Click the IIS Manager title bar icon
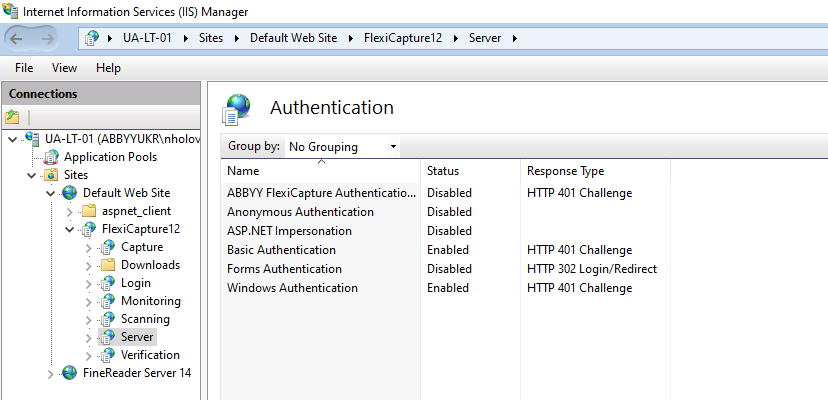 point(10,11)
